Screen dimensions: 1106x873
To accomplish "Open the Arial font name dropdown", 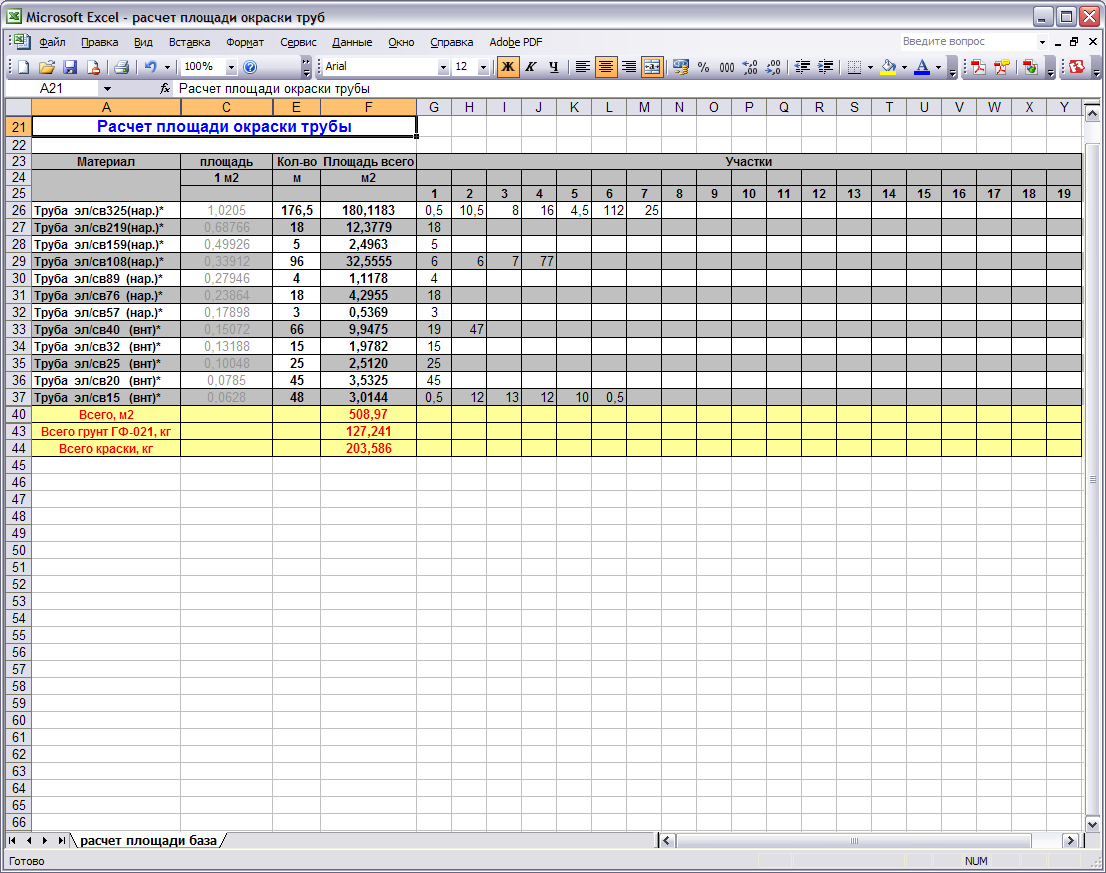I will (443, 67).
